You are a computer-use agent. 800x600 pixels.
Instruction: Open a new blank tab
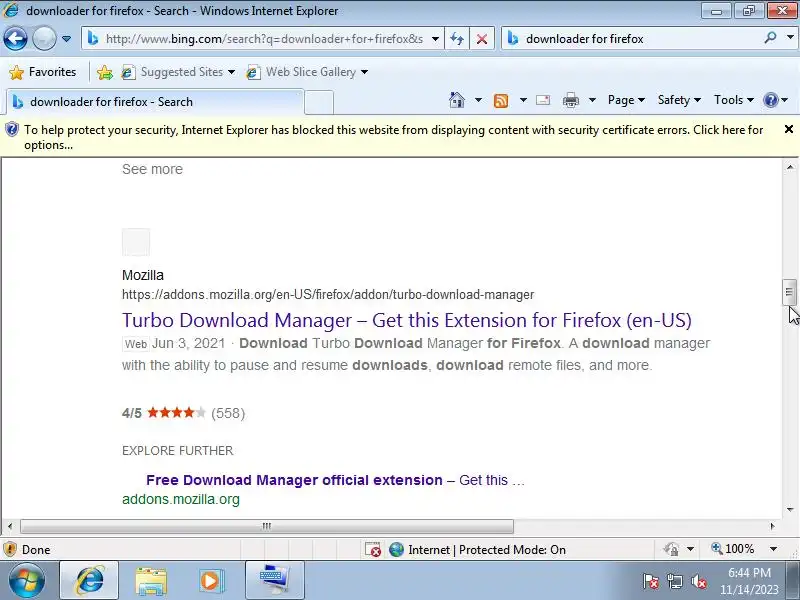(319, 102)
